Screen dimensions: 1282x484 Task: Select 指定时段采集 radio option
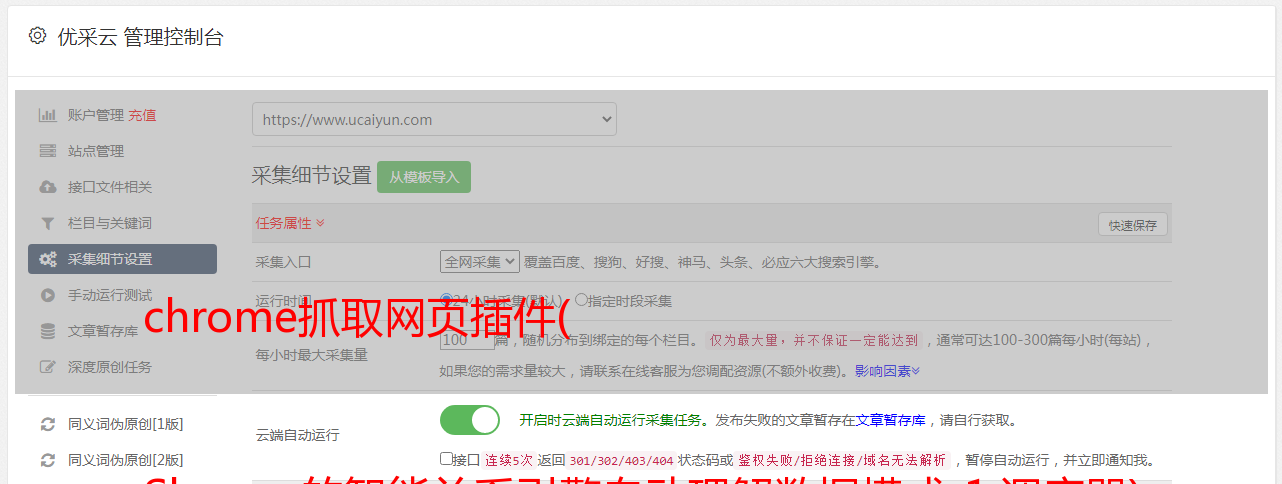(x=581, y=299)
